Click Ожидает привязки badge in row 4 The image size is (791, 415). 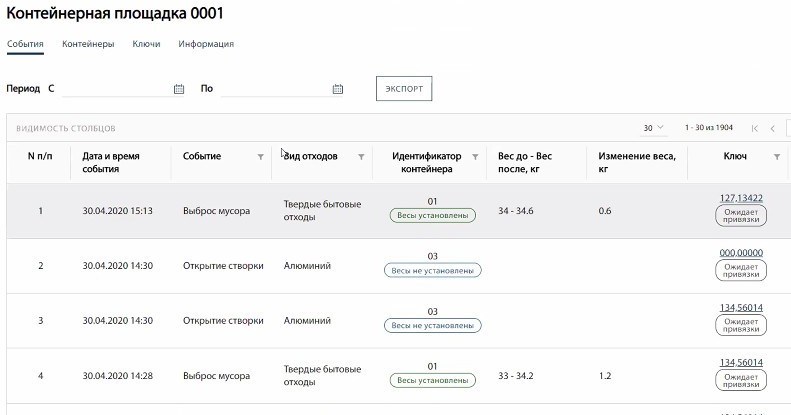(x=741, y=381)
